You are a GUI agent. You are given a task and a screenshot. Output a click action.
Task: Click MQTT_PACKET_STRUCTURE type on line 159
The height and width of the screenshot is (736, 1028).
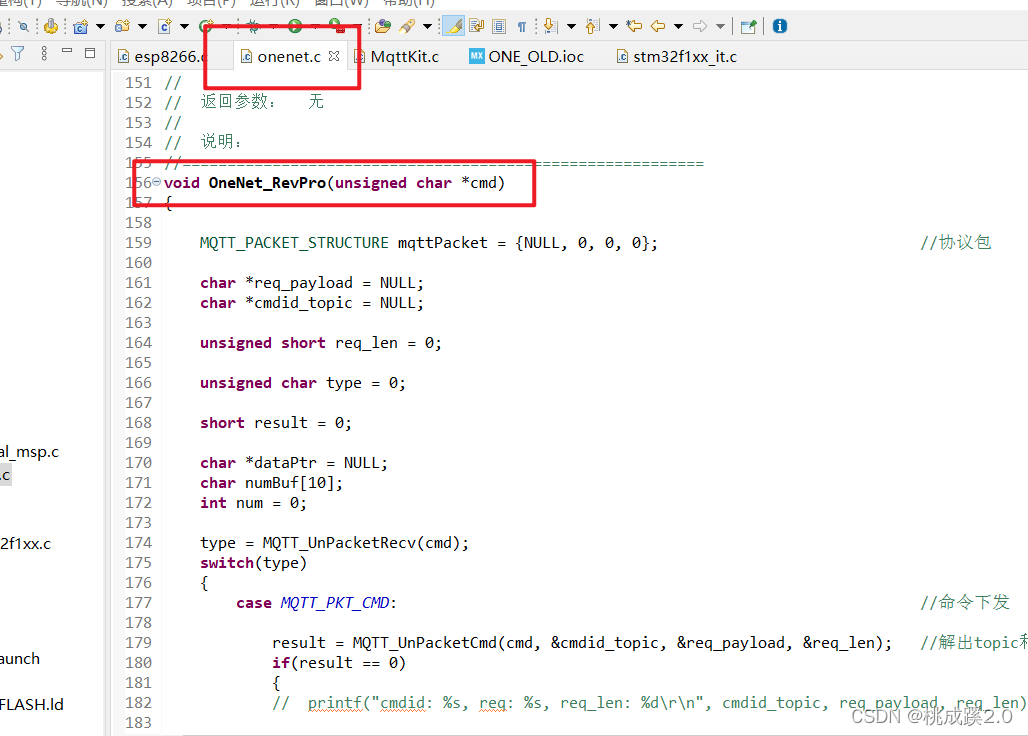pyautogui.click(x=294, y=243)
